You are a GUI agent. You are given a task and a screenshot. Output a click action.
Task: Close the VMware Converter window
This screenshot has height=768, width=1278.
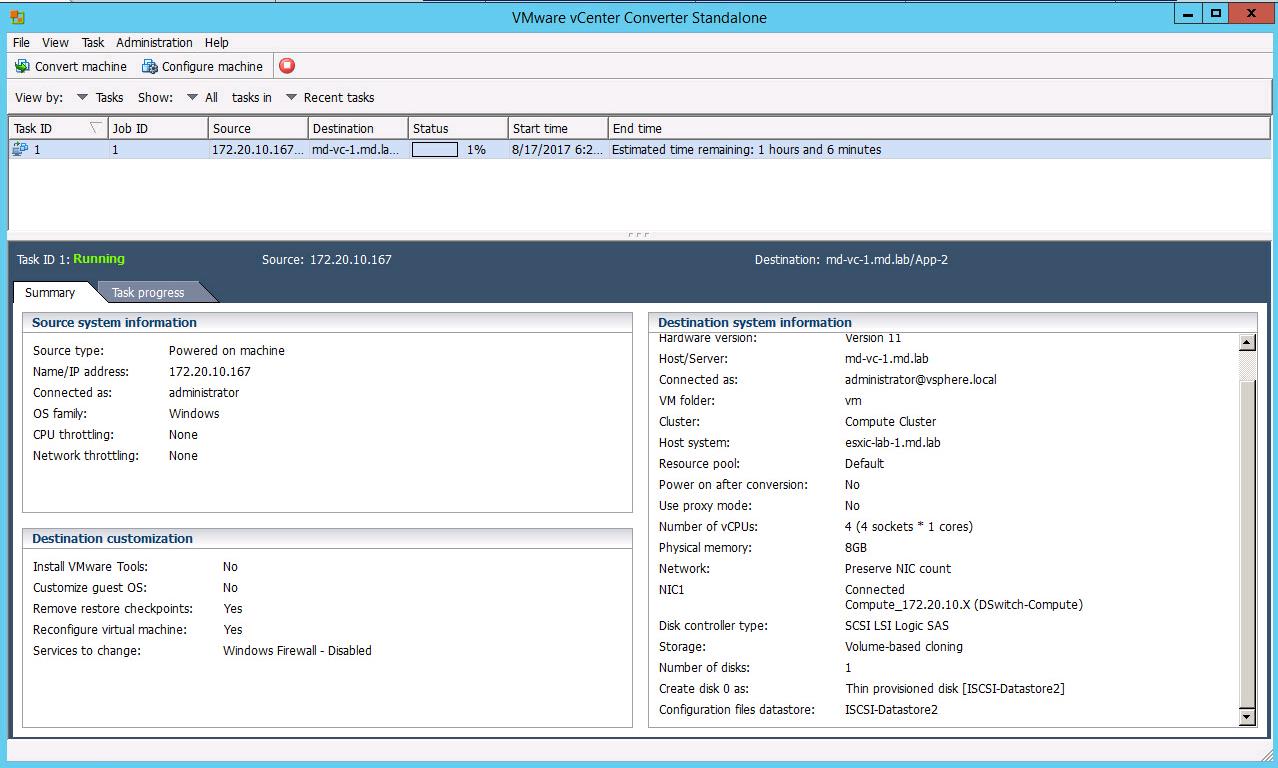click(1252, 13)
